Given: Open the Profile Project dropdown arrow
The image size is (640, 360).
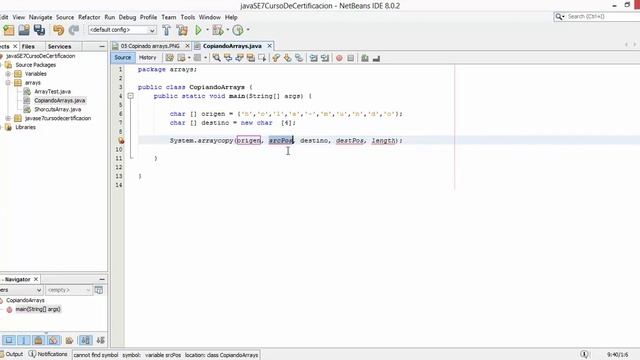Looking at the screenshot, I should [248, 30].
